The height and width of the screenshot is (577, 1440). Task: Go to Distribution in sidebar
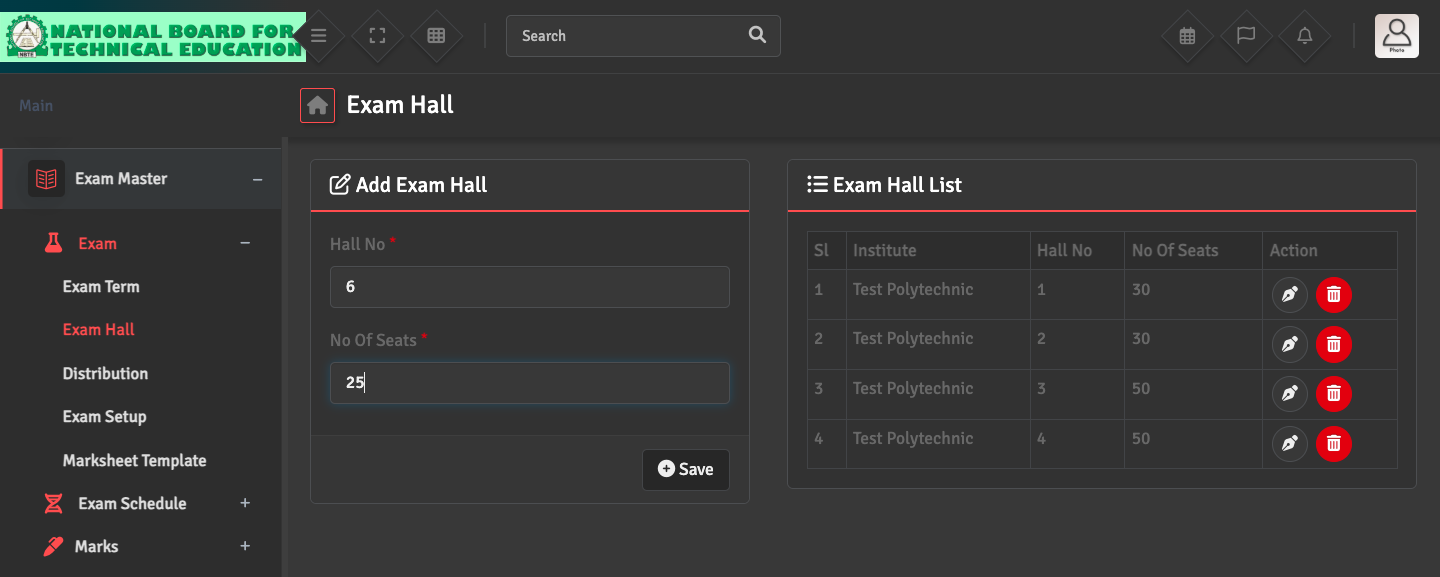point(105,373)
